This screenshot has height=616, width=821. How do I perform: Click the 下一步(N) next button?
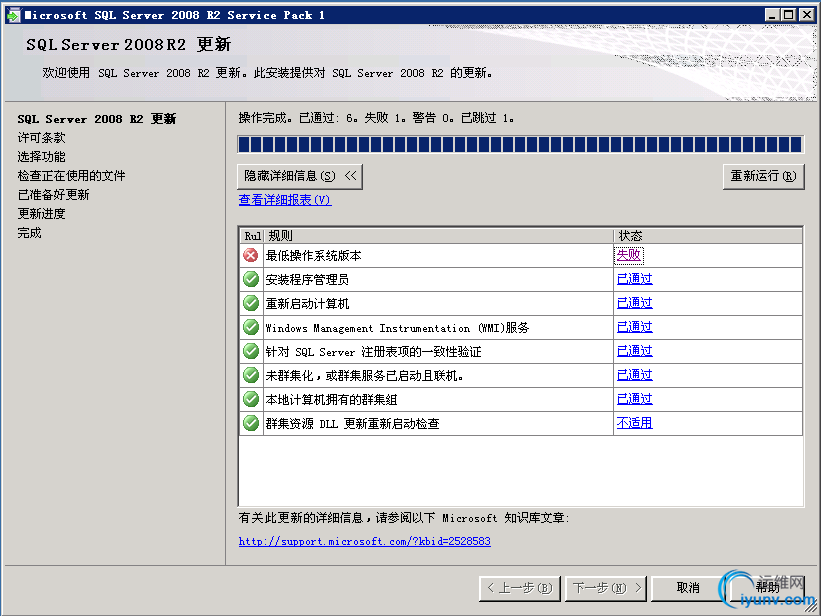(606, 588)
